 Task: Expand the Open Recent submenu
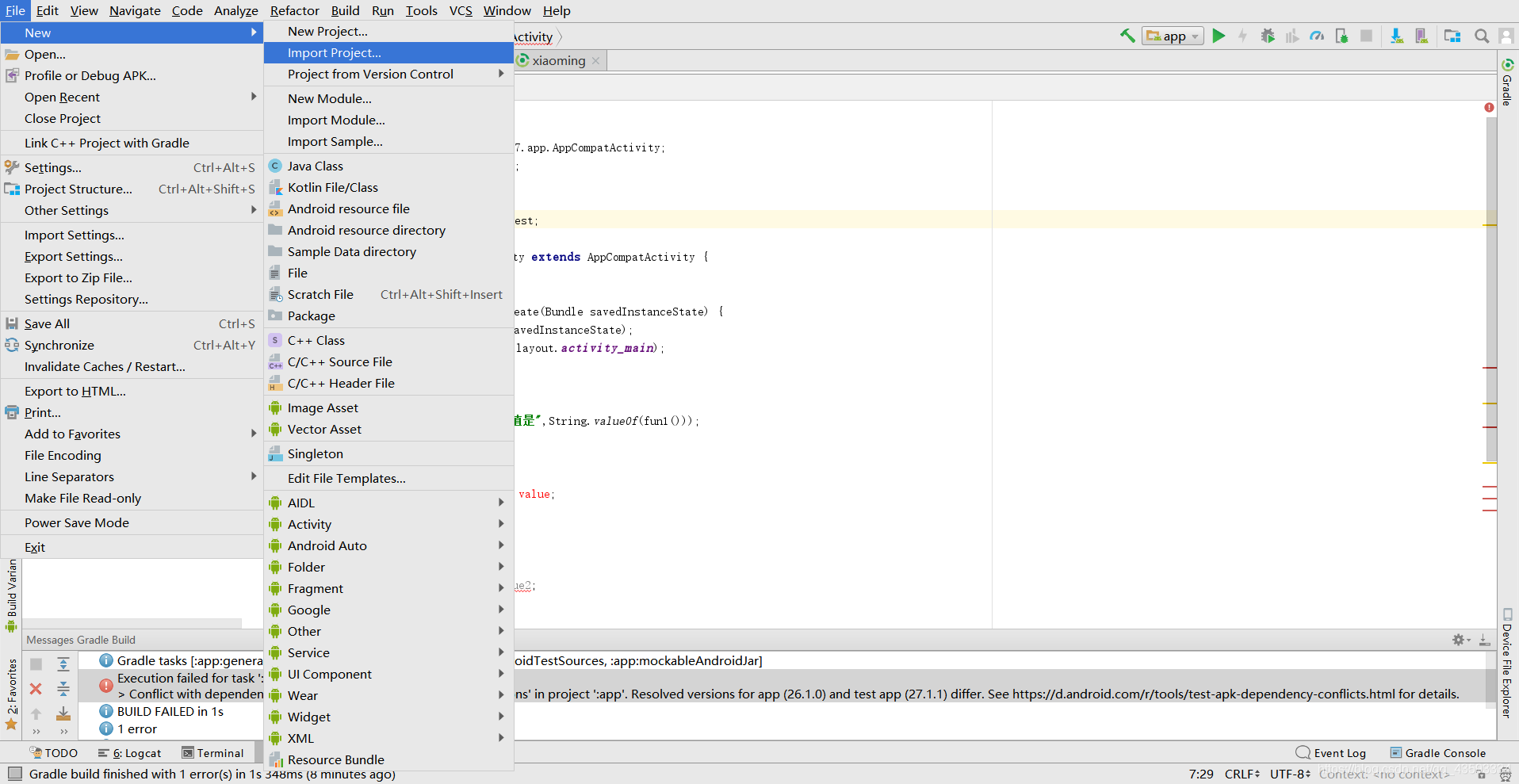tap(132, 97)
